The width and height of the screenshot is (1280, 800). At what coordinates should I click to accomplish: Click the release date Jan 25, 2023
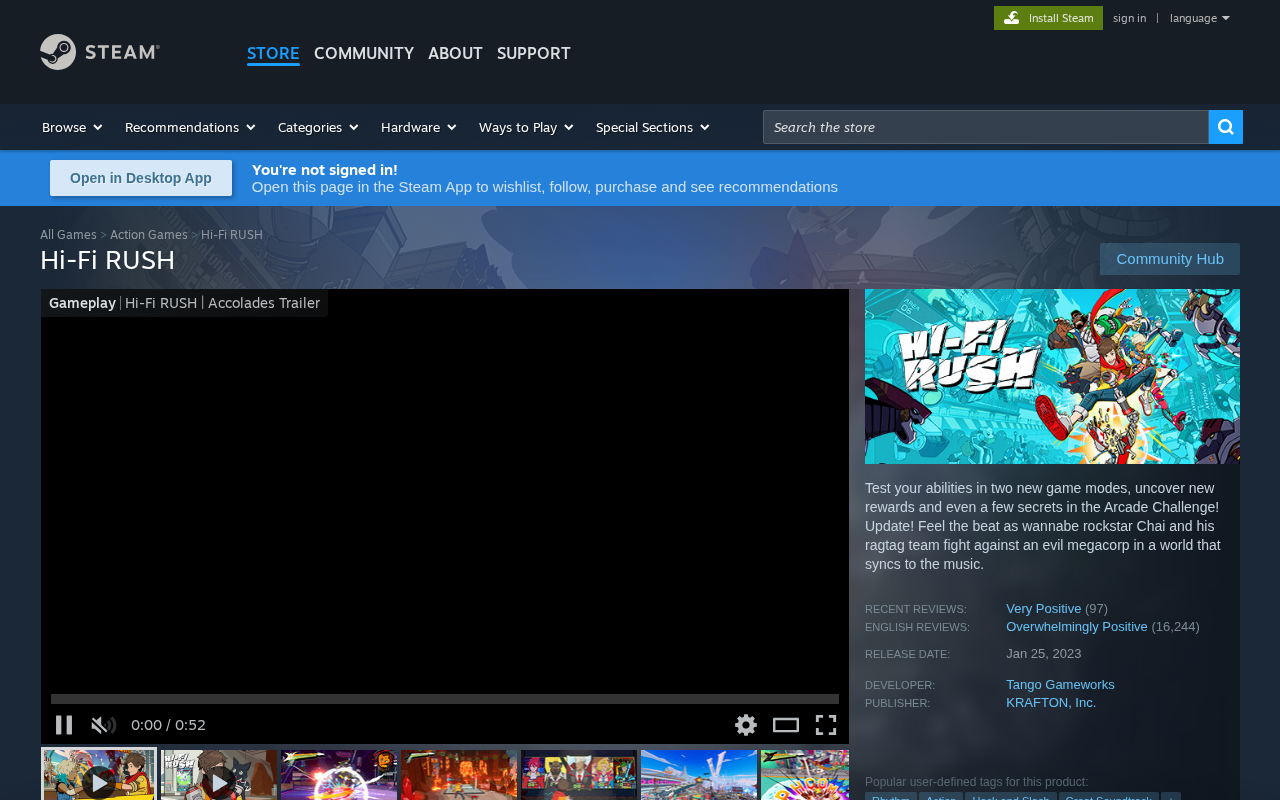point(1043,654)
